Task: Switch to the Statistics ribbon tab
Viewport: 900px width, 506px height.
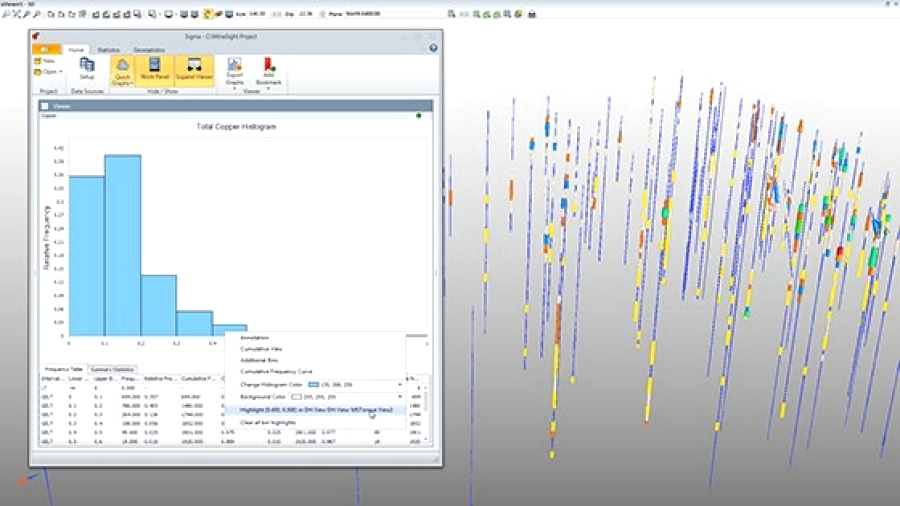Action: pos(108,48)
